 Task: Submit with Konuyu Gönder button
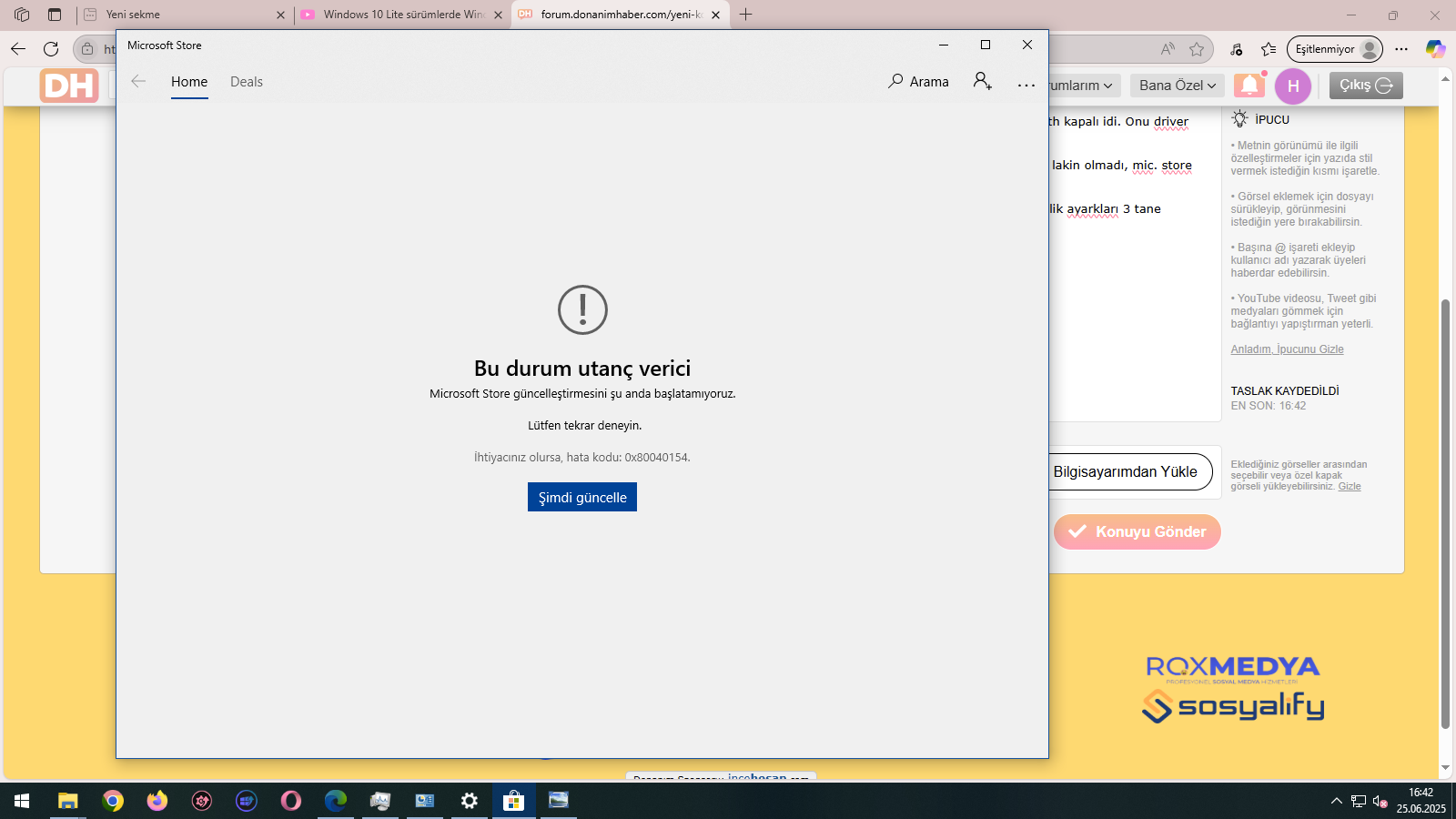click(x=1137, y=531)
